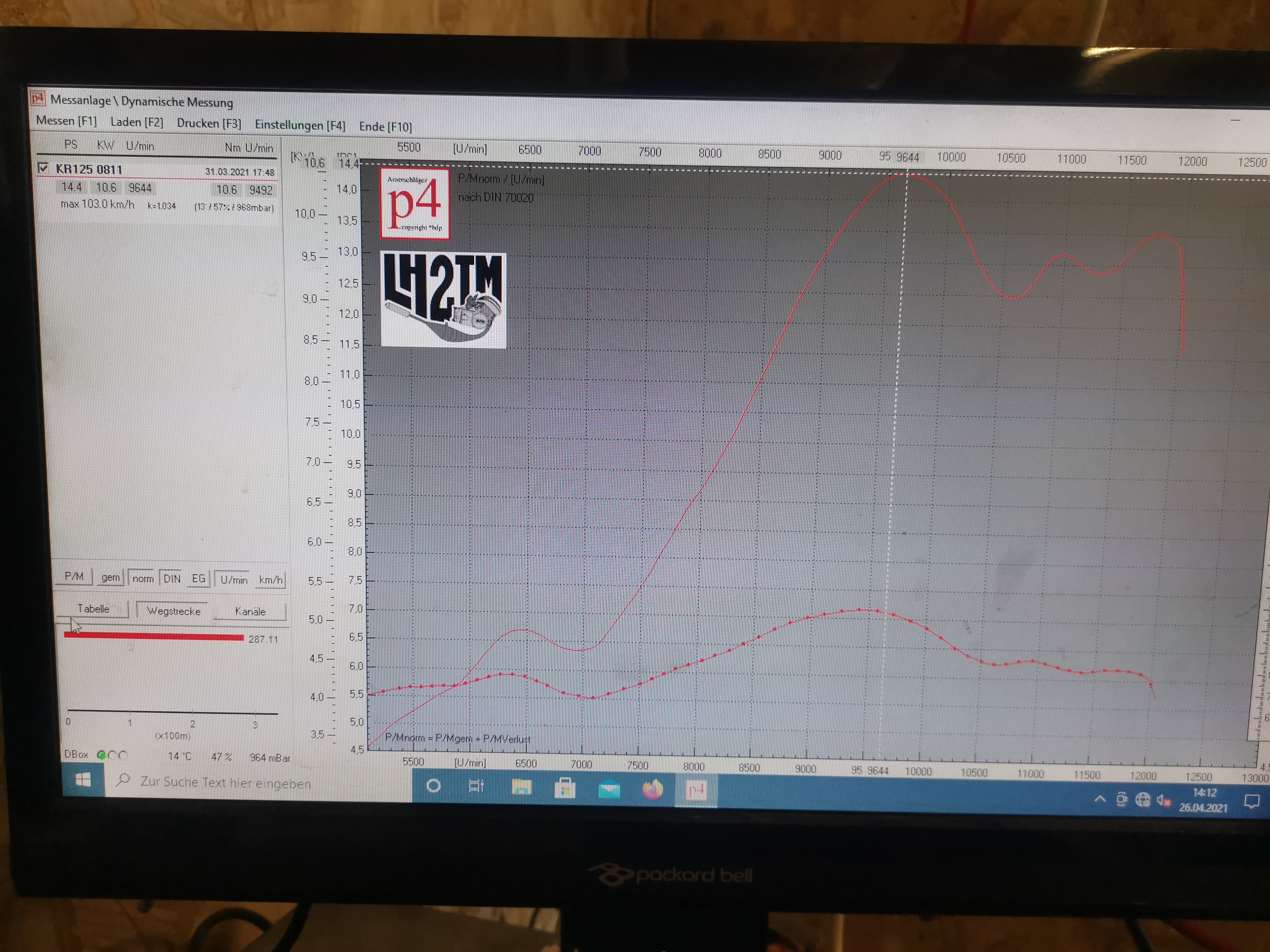The image size is (1270, 952).
Task: Toggle the norm curve button
Action: point(143,578)
